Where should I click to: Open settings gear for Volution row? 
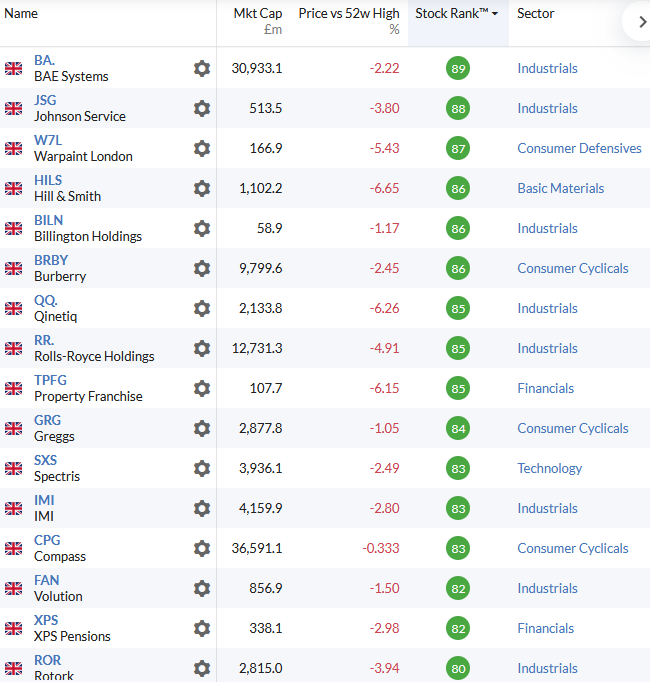pyautogui.click(x=202, y=589)
